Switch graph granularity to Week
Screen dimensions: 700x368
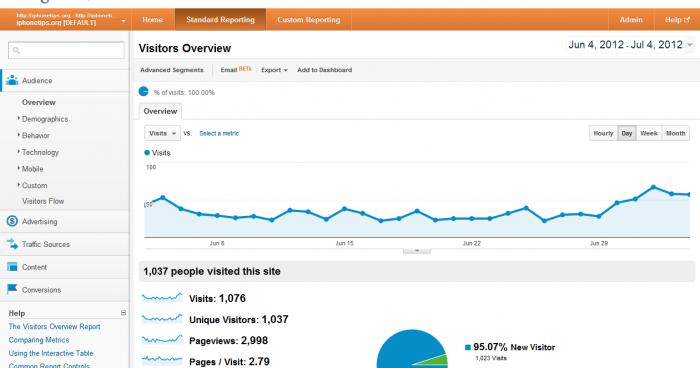pyautogui.click(x=649, y=133)
